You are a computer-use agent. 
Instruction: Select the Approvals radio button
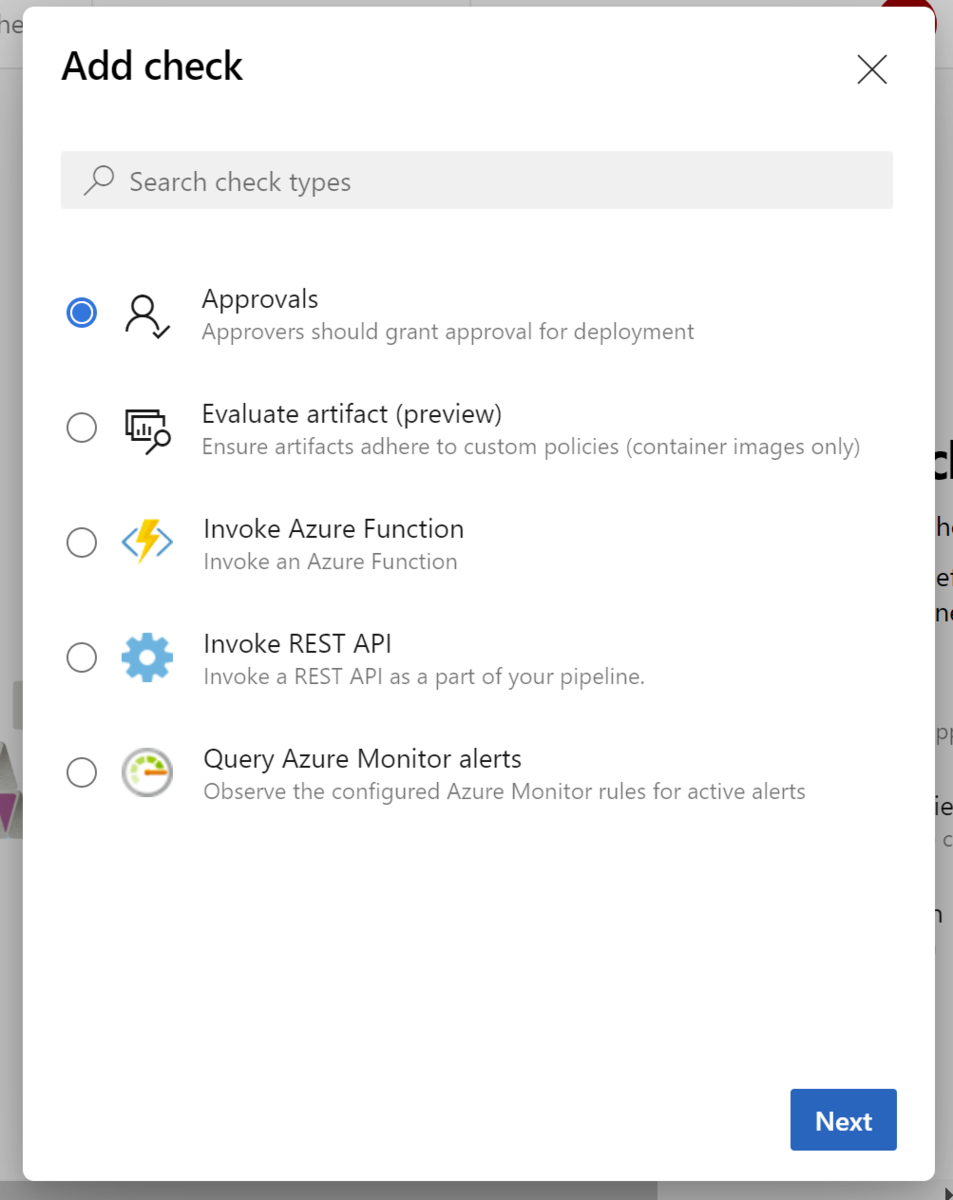tap(82, 313)
